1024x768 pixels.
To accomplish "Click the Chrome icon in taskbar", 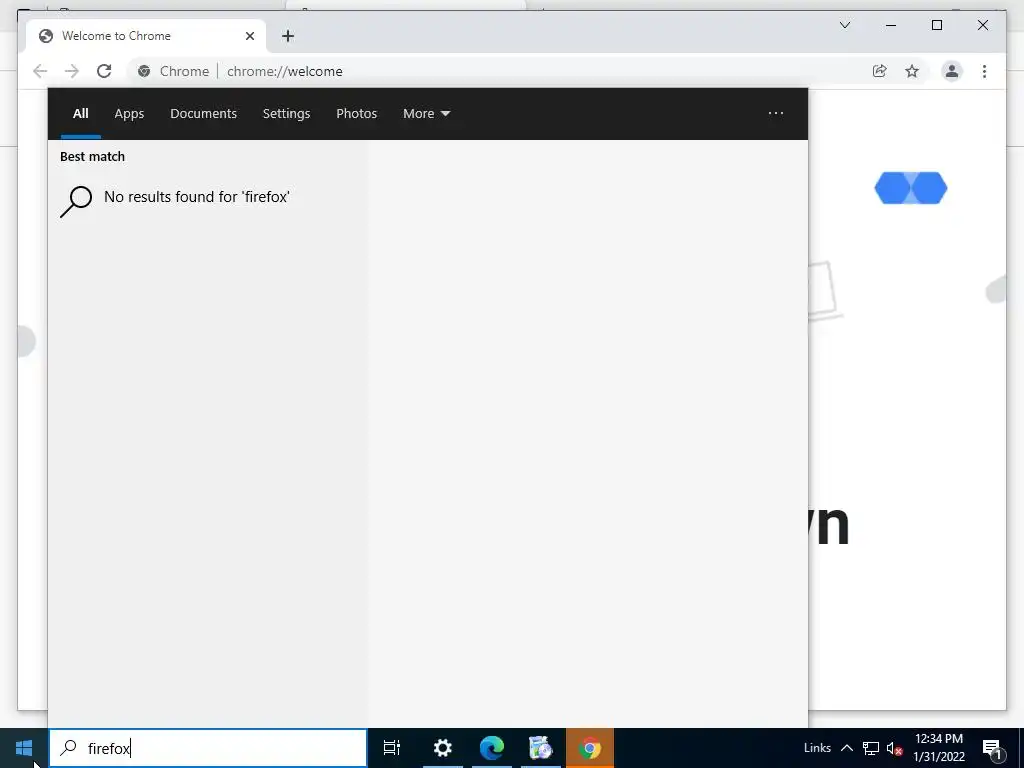I will [x=590, y=748].
